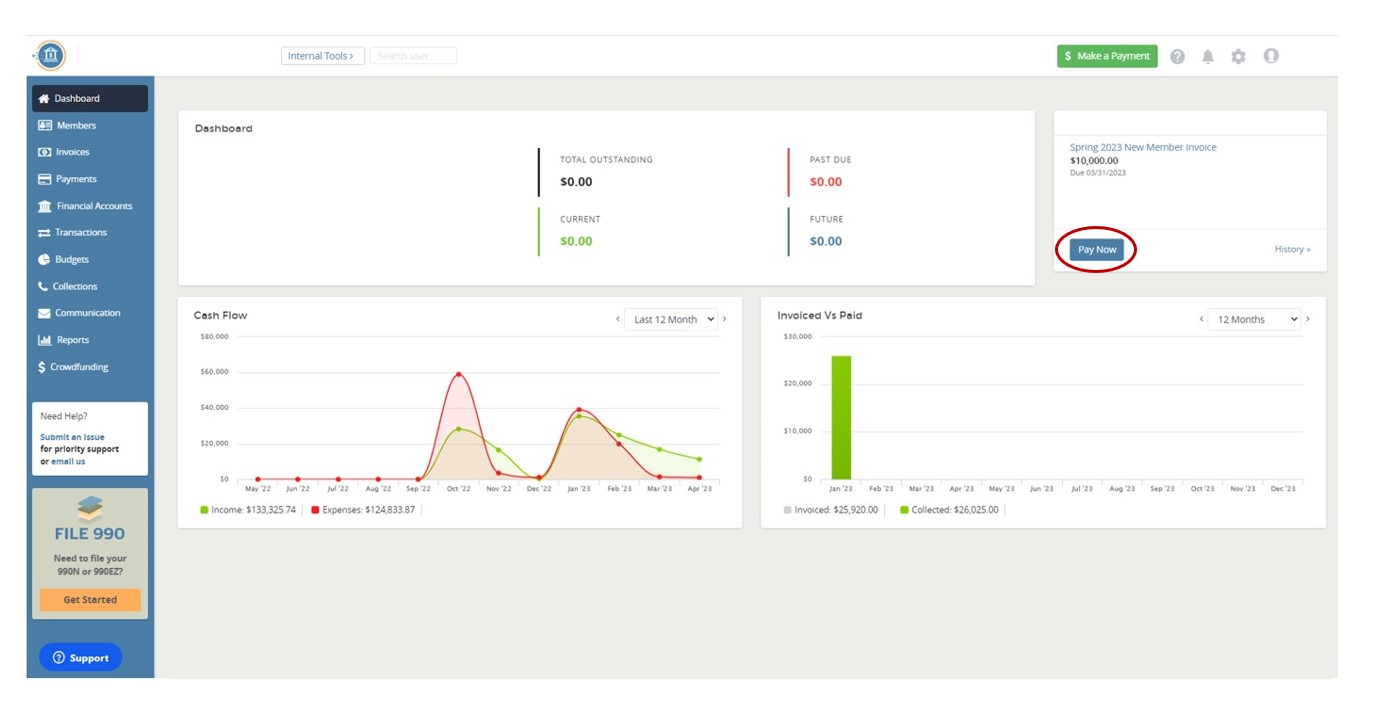Click the Search user input field
The width and height of the screenshot is (1378, 724).
pos(413,56)
